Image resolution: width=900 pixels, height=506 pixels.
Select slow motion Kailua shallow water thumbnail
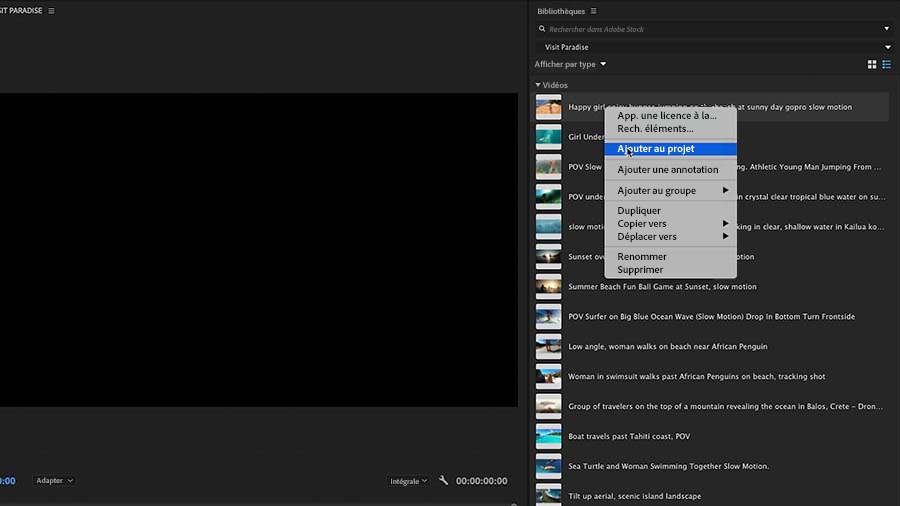coord(548,227)
